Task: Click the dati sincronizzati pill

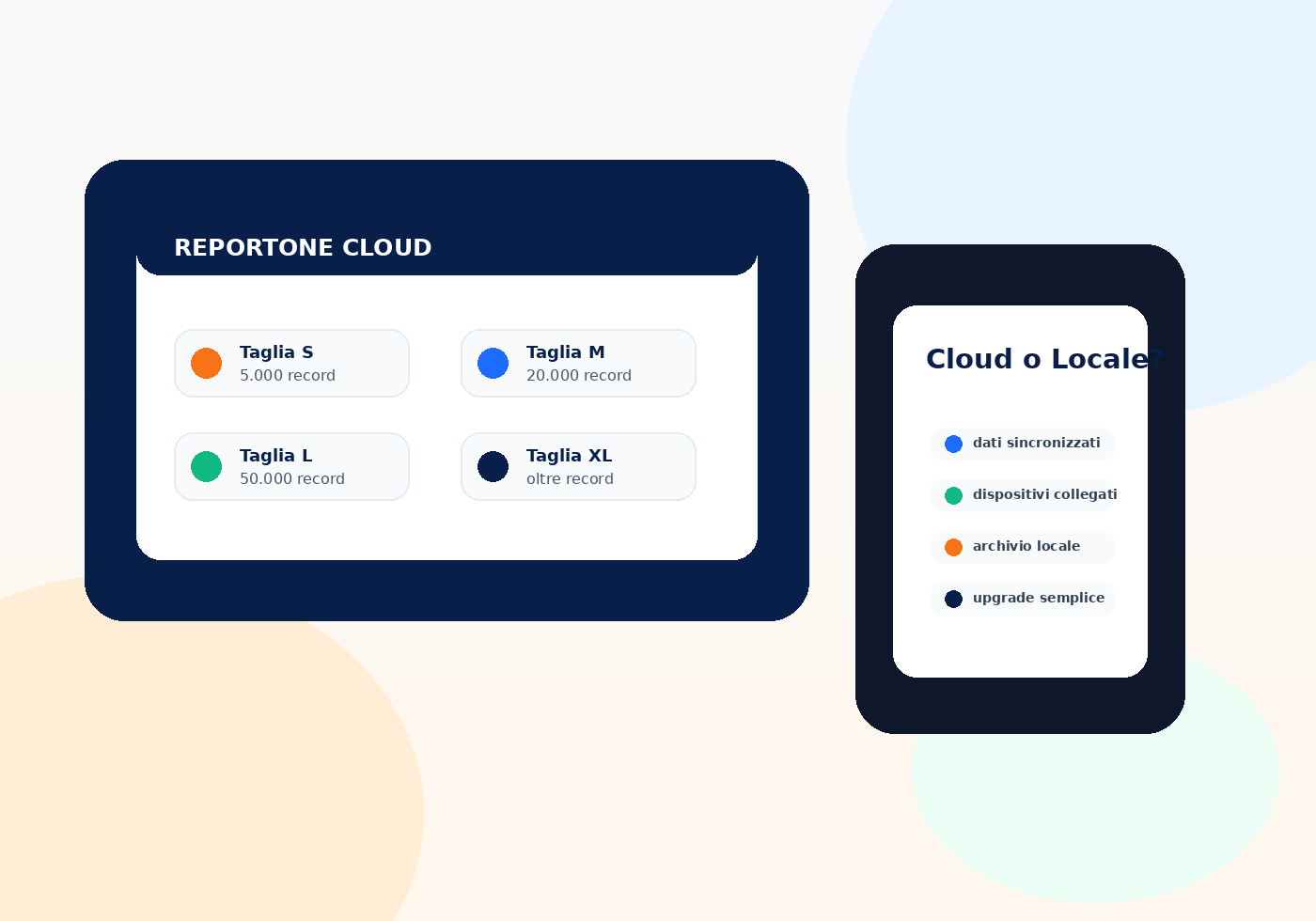Action: (x=1023, y=444)
